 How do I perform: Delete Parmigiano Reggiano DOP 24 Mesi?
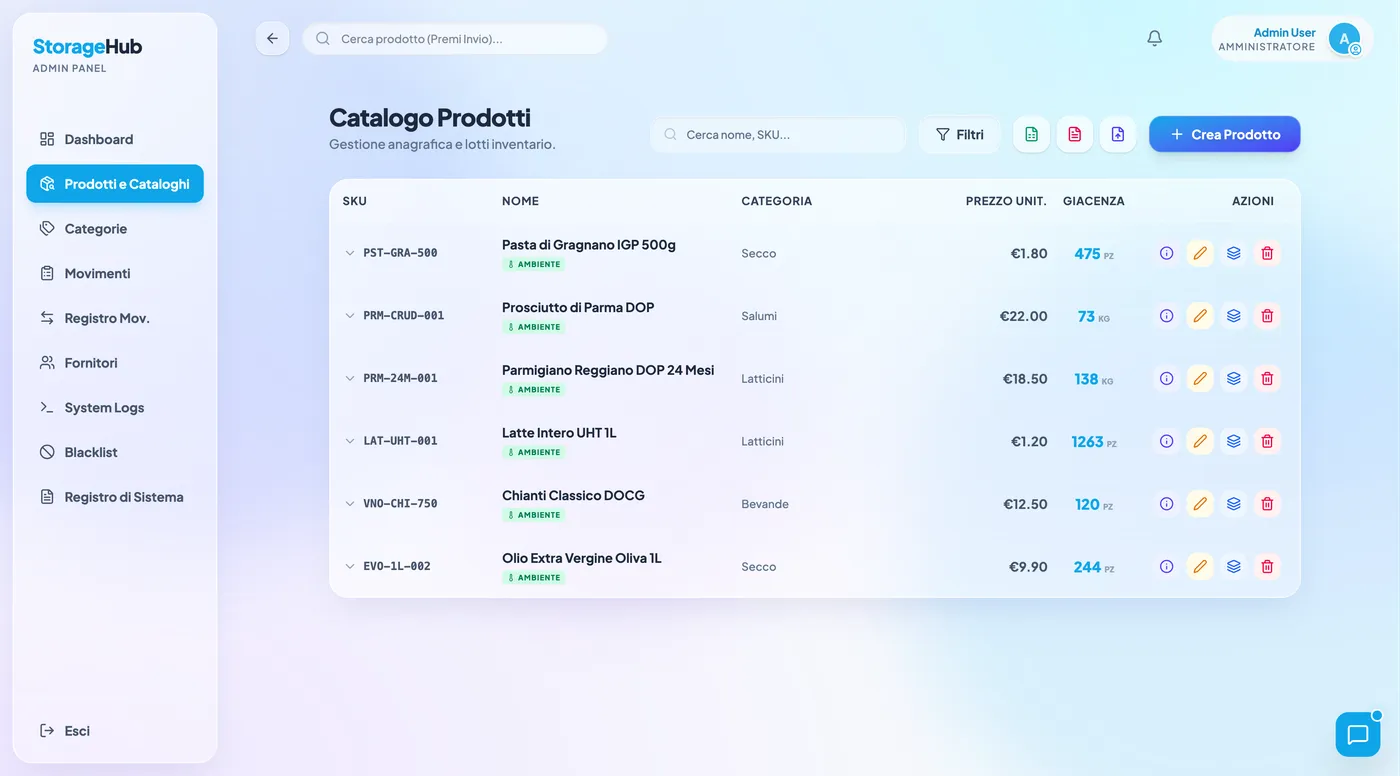1267,378
